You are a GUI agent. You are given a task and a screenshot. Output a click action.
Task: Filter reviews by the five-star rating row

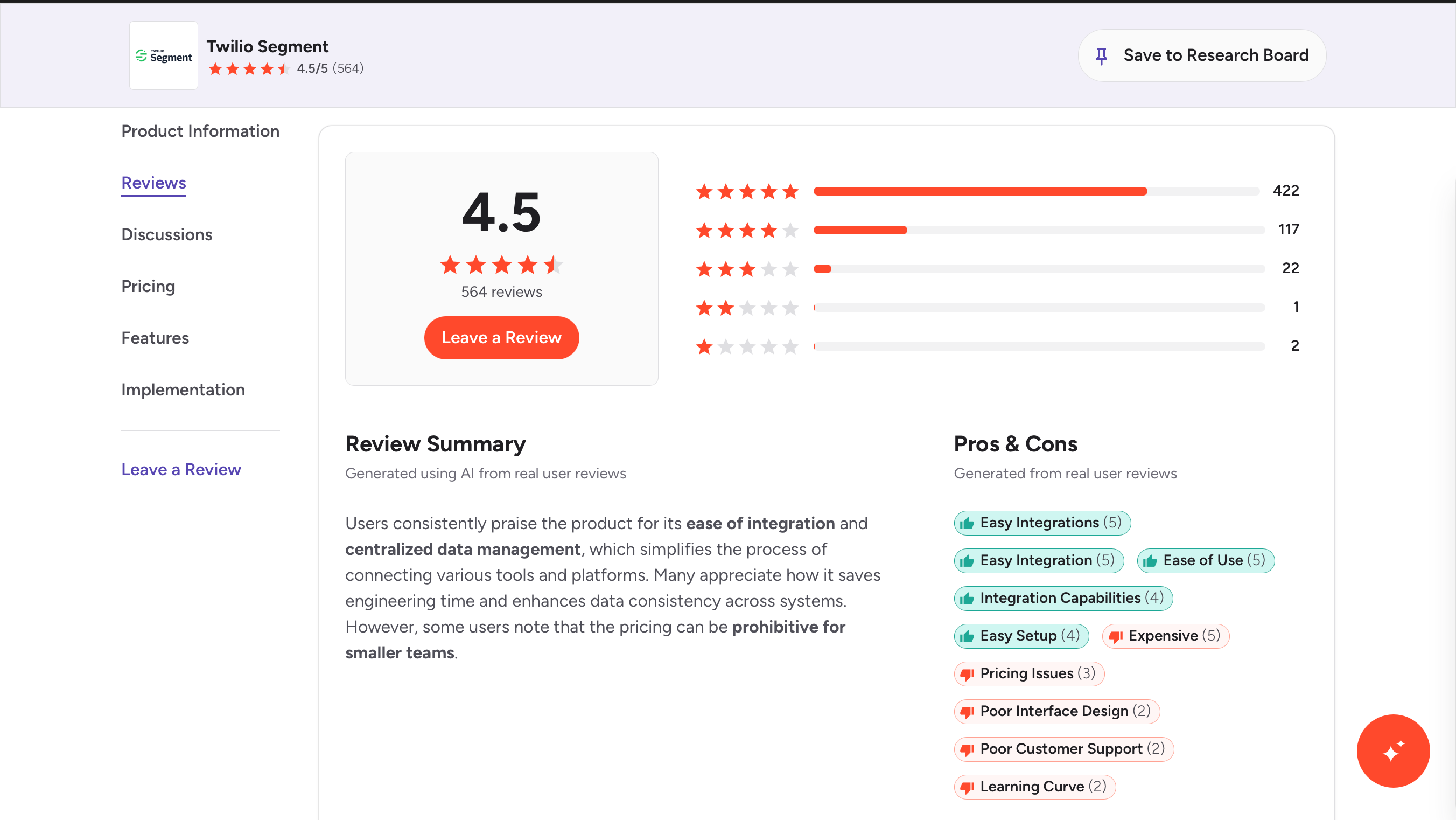click(746, 191)
